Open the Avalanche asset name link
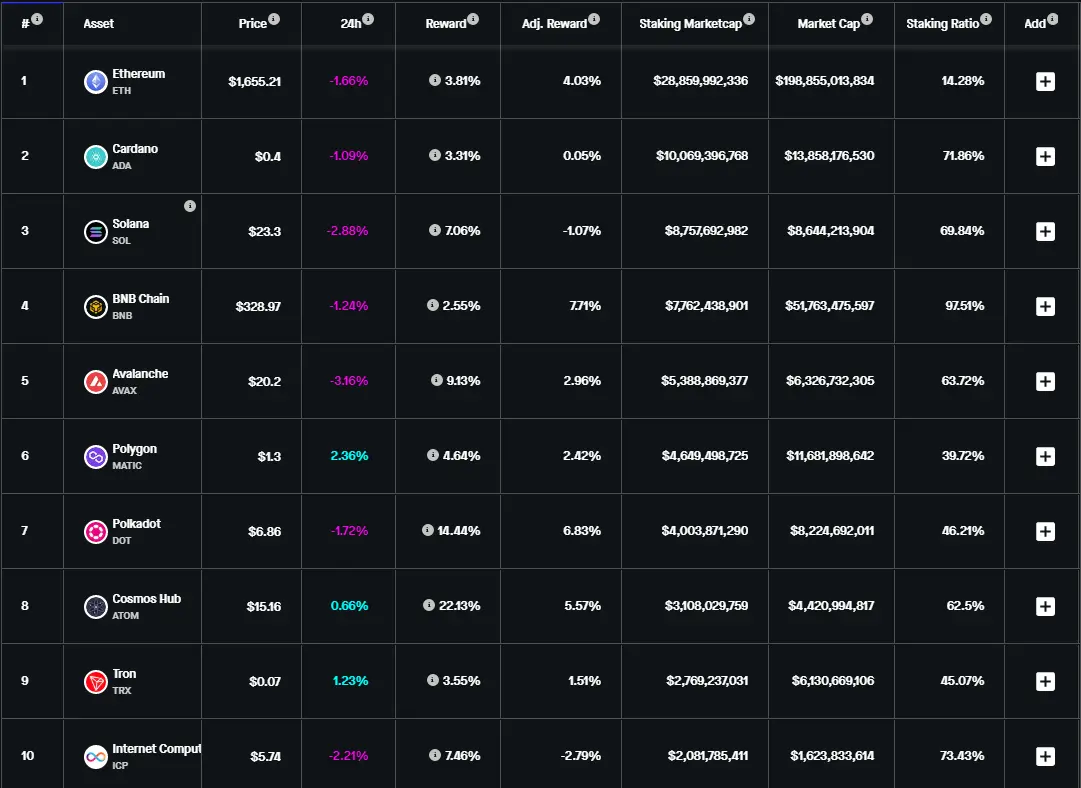Viewport: 1081px width, 788px height. click(x=140, y=374)
